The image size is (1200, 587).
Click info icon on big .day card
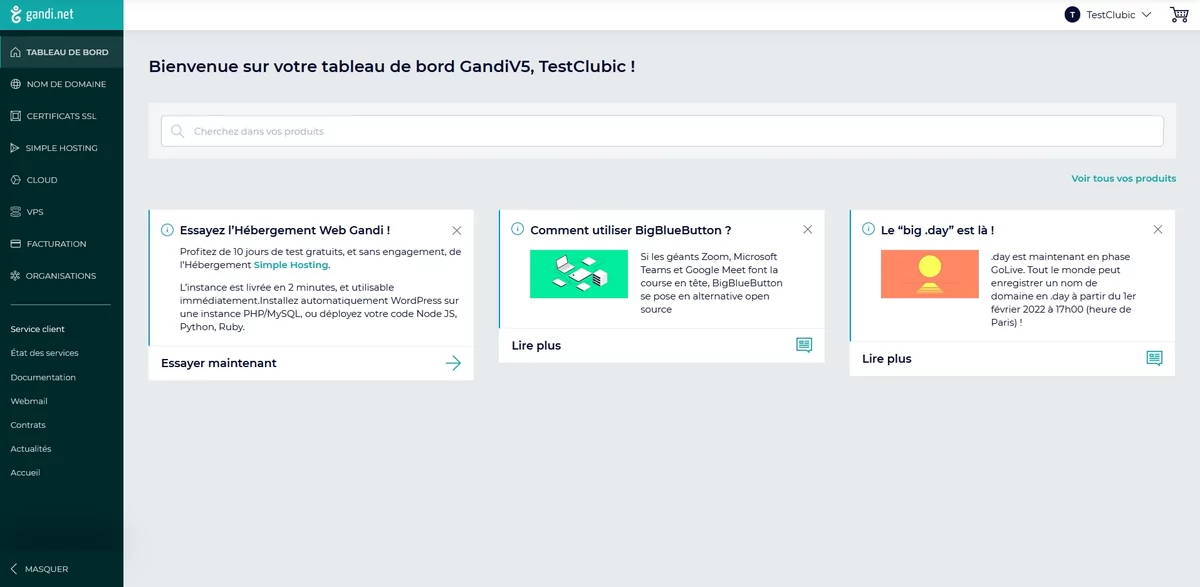coord(867,229)
